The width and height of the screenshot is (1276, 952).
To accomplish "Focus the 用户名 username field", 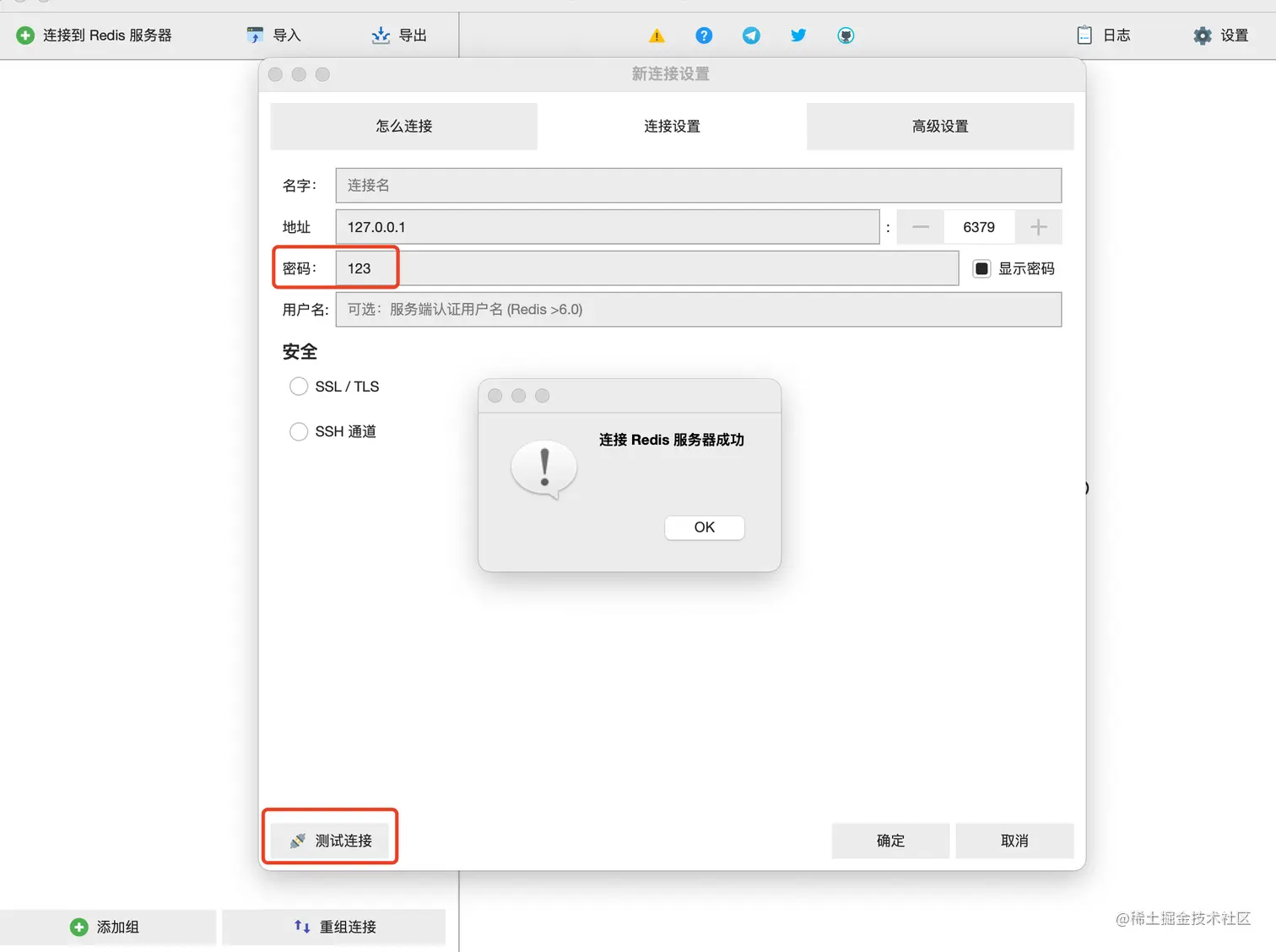I will [x=699, y=310].
